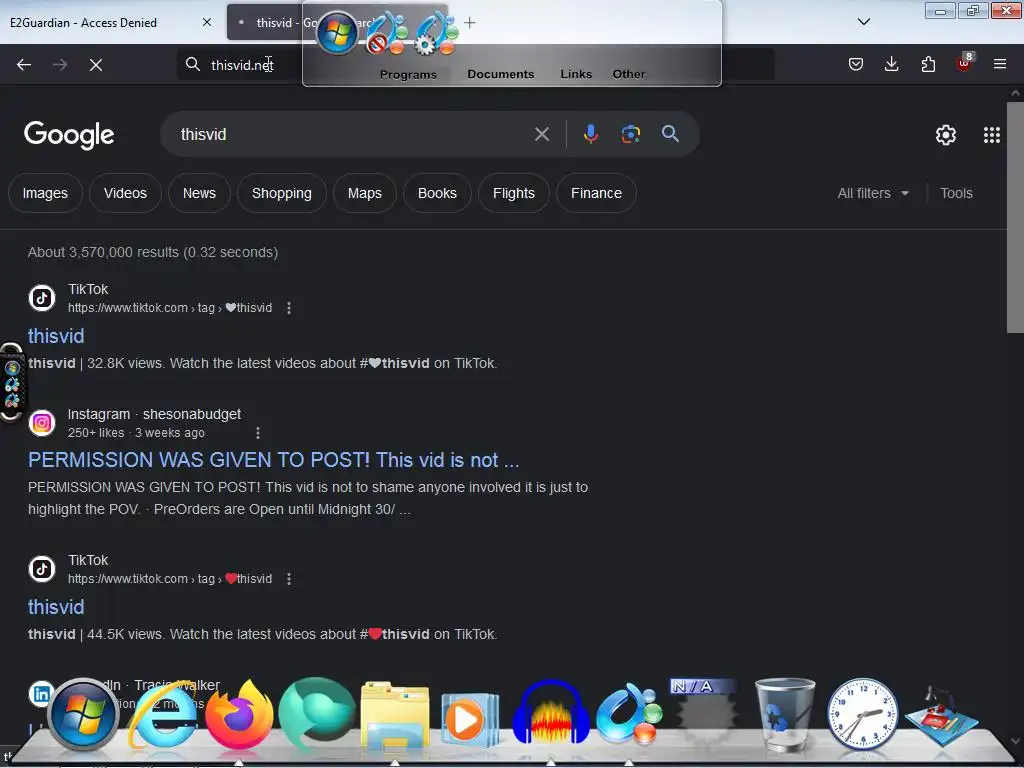Open the Pocket save icon
This screenshot has width=1024, height=768.
[x=856, y=64]
